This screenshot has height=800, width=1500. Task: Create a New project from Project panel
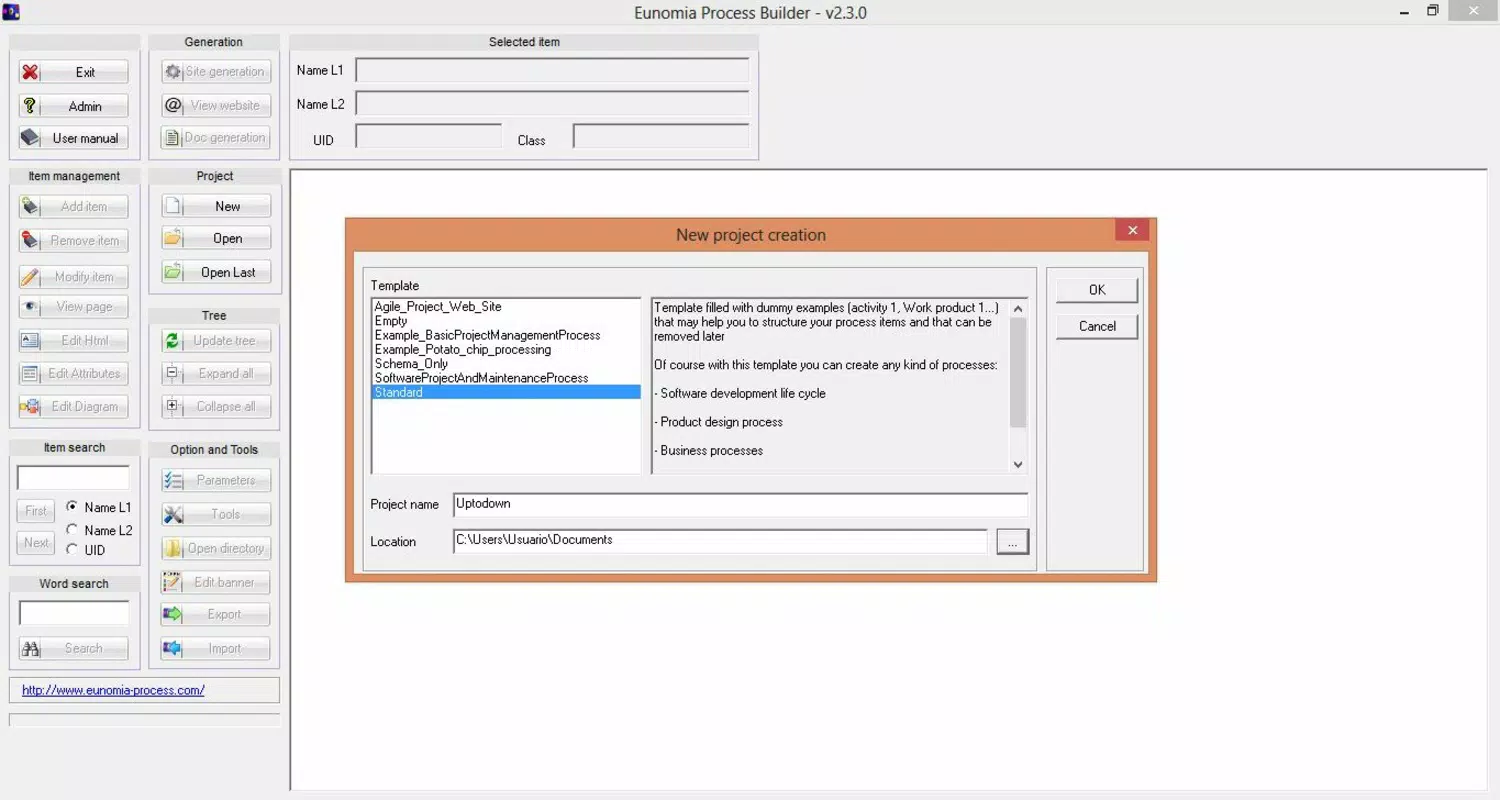click(216, 207)
